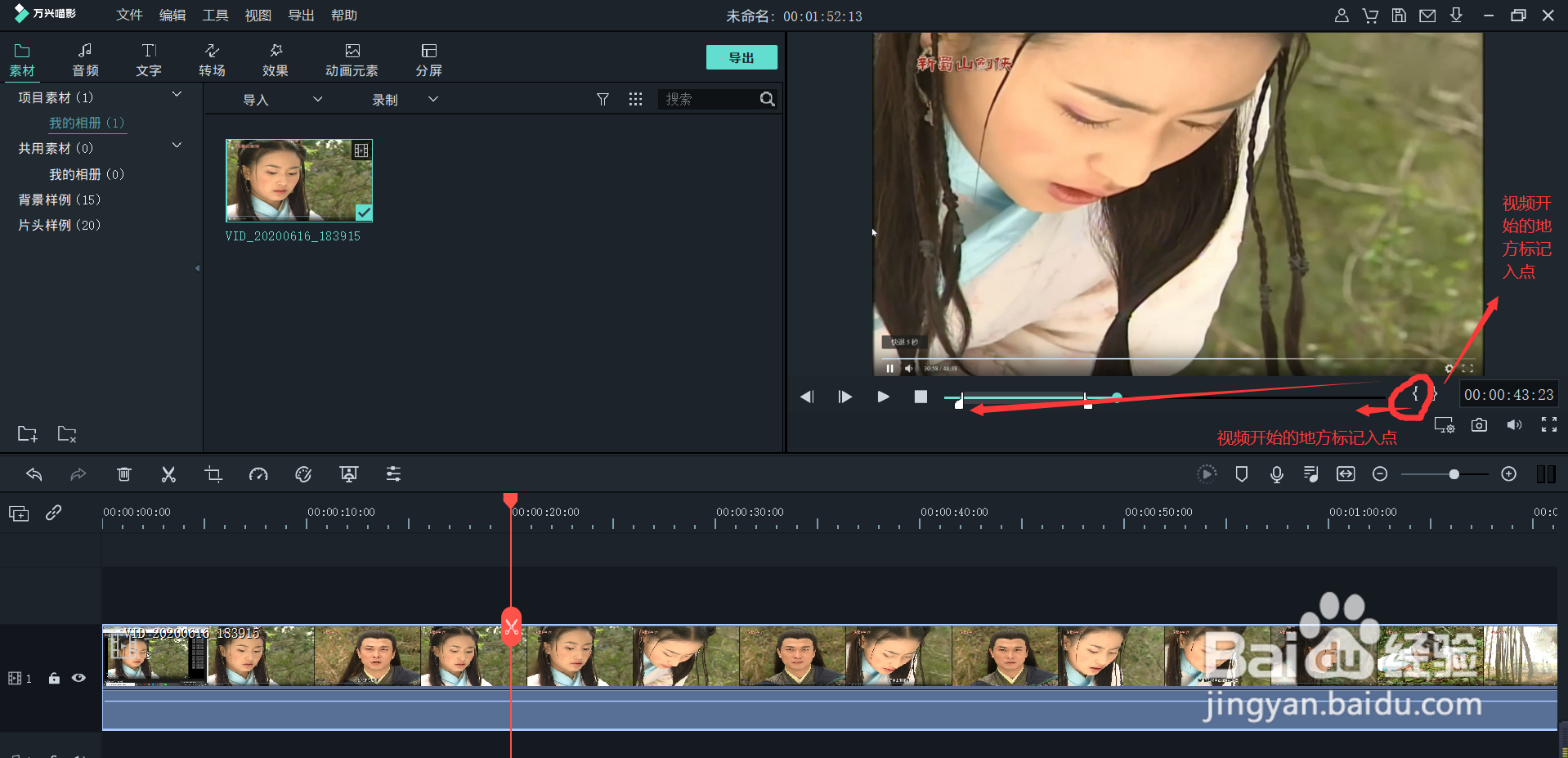Select the VID_20200616_183915 media thumbnail
Screen dimensions: 1568x758
click(299, 181)
